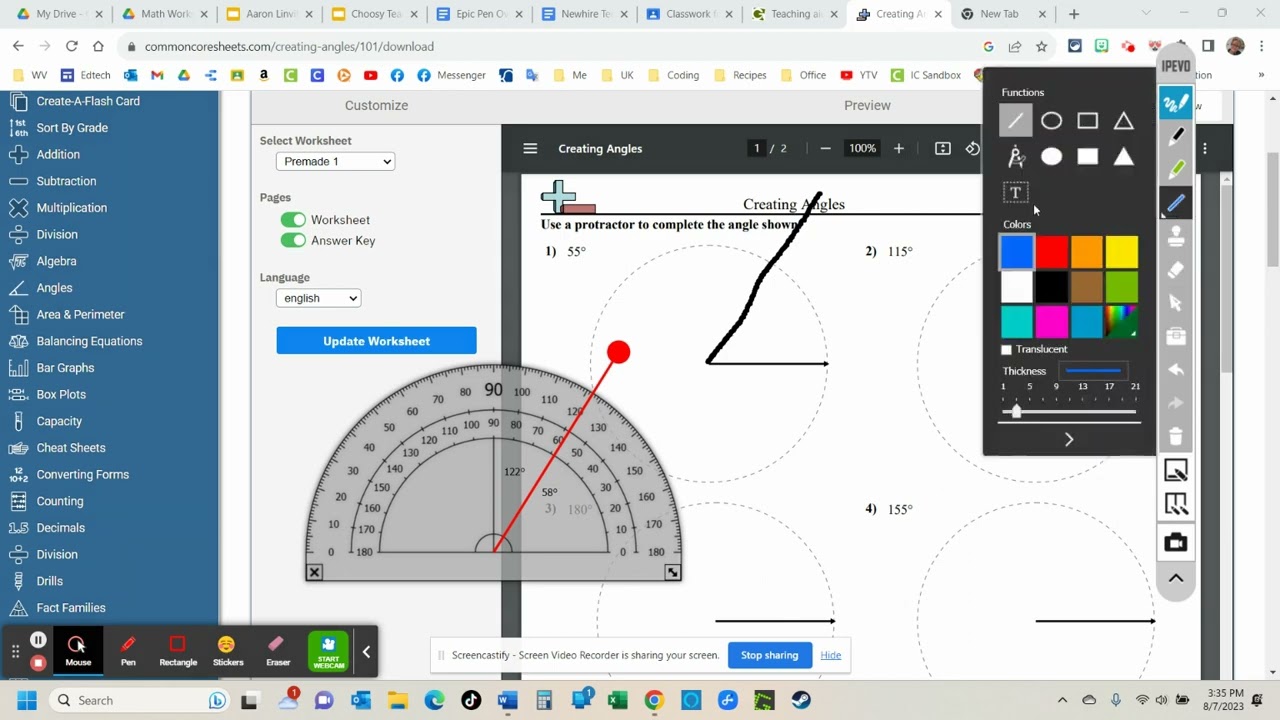Pick the red color swatch

tap(1051, 252)
